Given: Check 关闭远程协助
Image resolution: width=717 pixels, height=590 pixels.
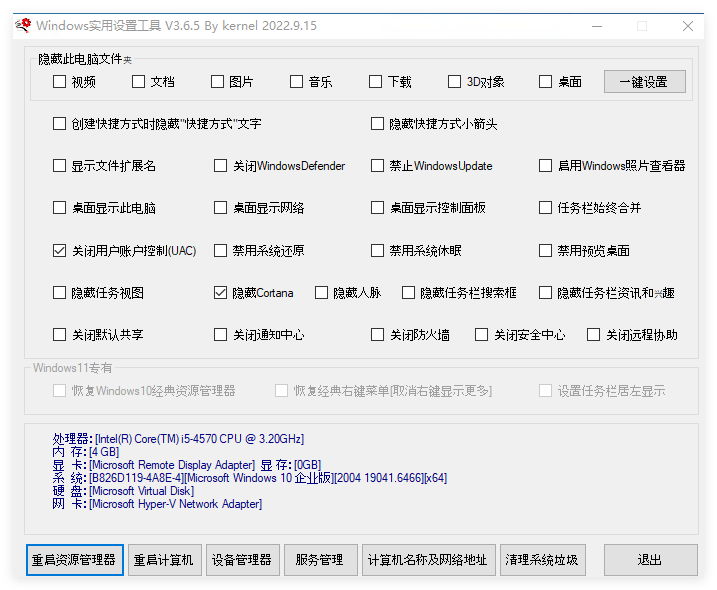Looking at the screenshot, I should tap(593, 335).
